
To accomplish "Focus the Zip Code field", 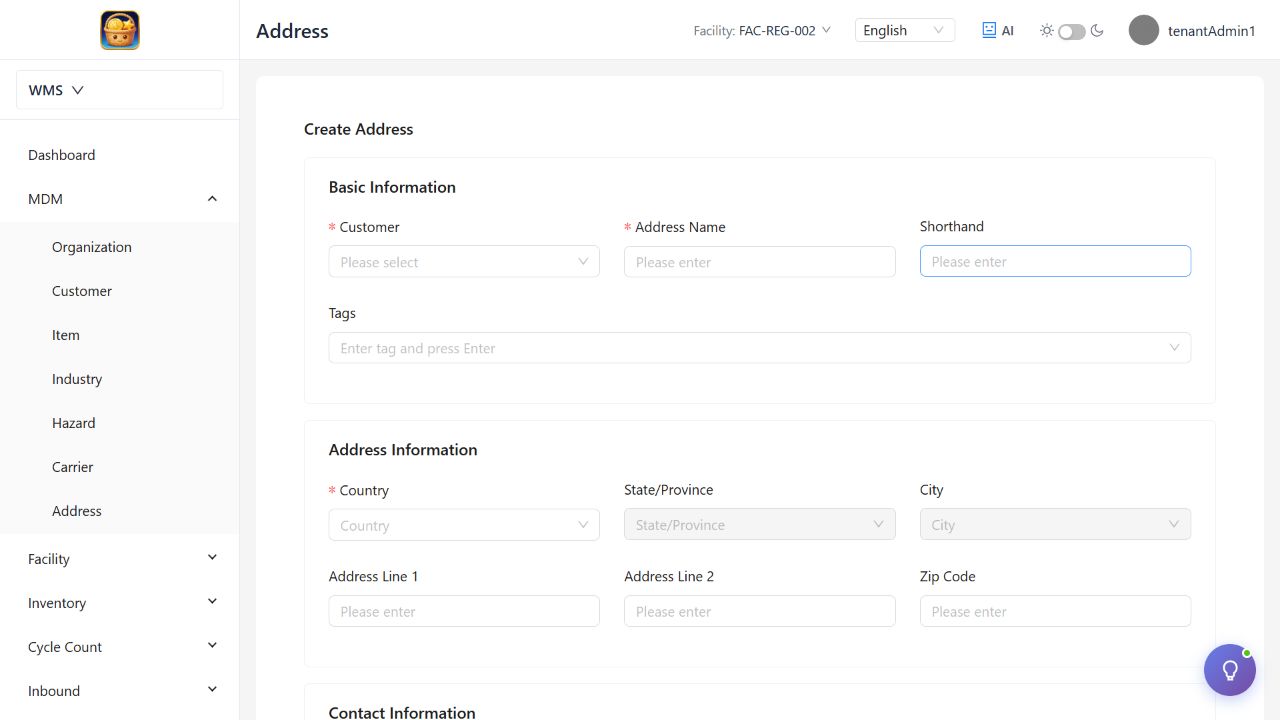I will point(1056,611).
